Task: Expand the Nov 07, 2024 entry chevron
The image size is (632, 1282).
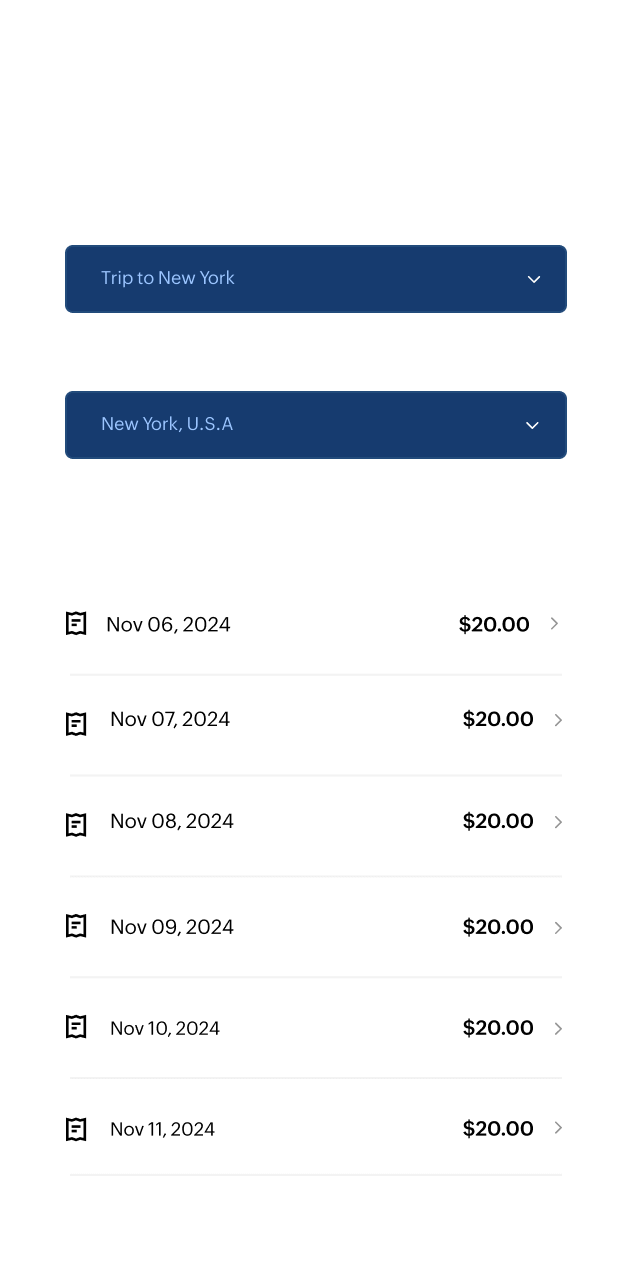Action: (558, 720)
